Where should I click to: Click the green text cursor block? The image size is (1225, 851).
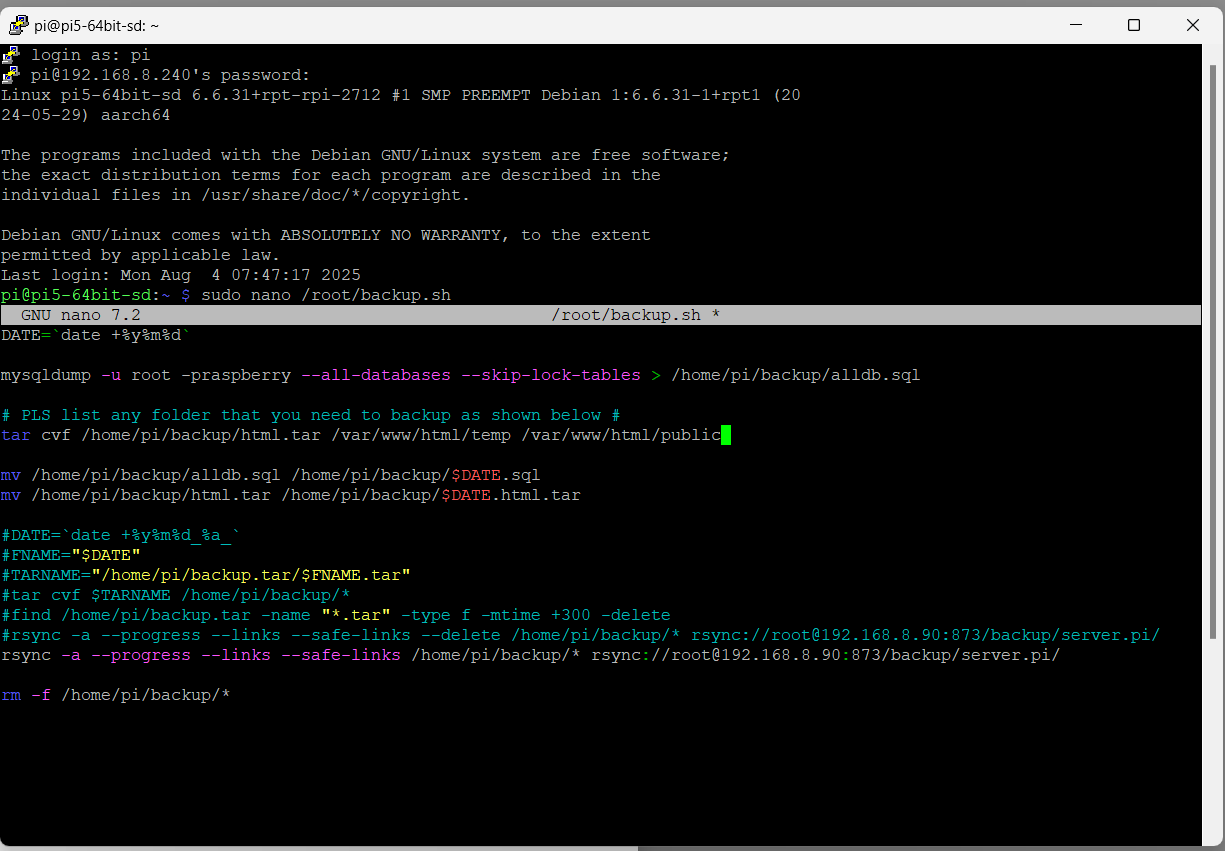[x=726, y=435]
